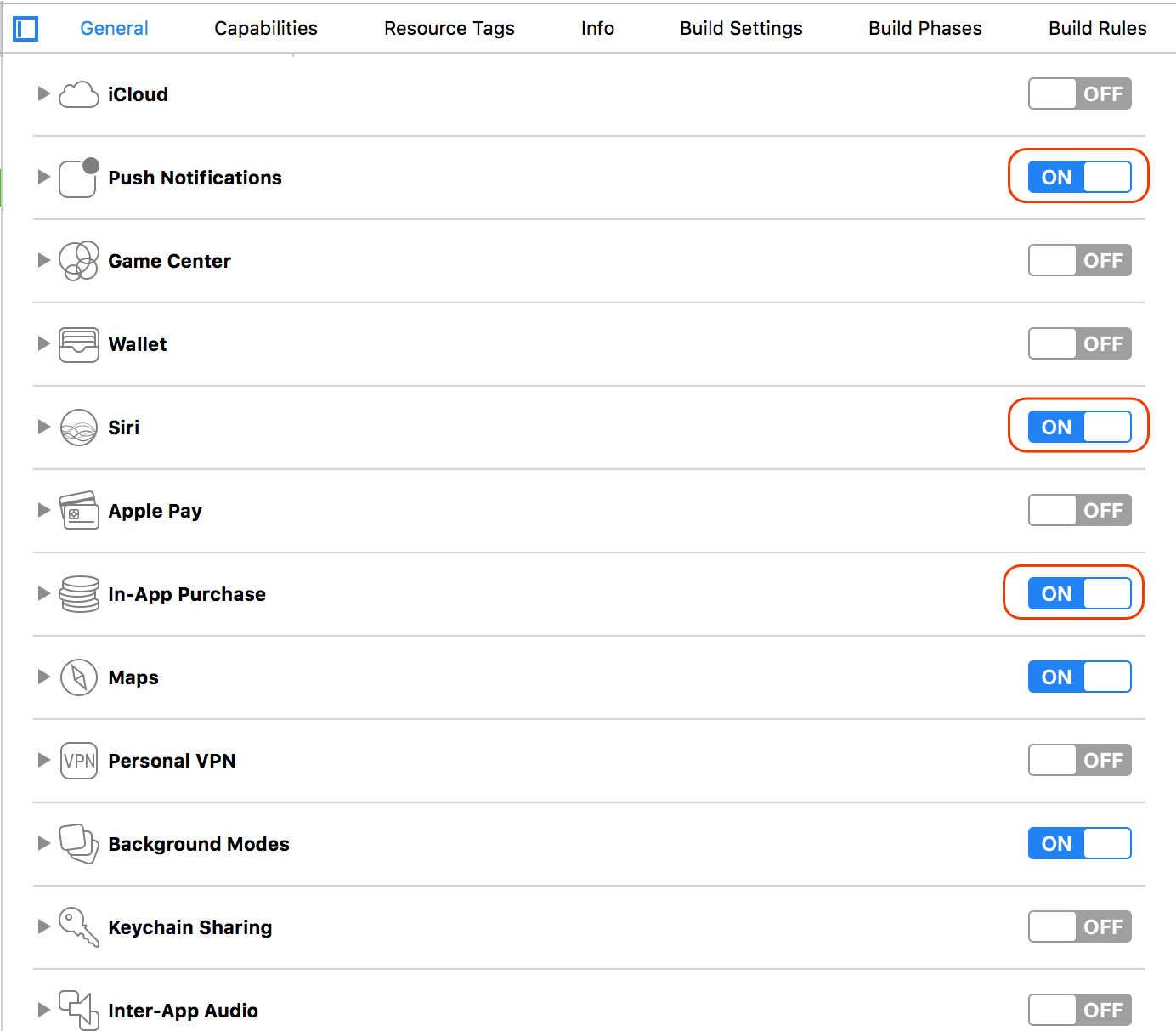Expand the iCloud disclosure triangle
The image size is (1176, 1031).
[x=44, y=93]
